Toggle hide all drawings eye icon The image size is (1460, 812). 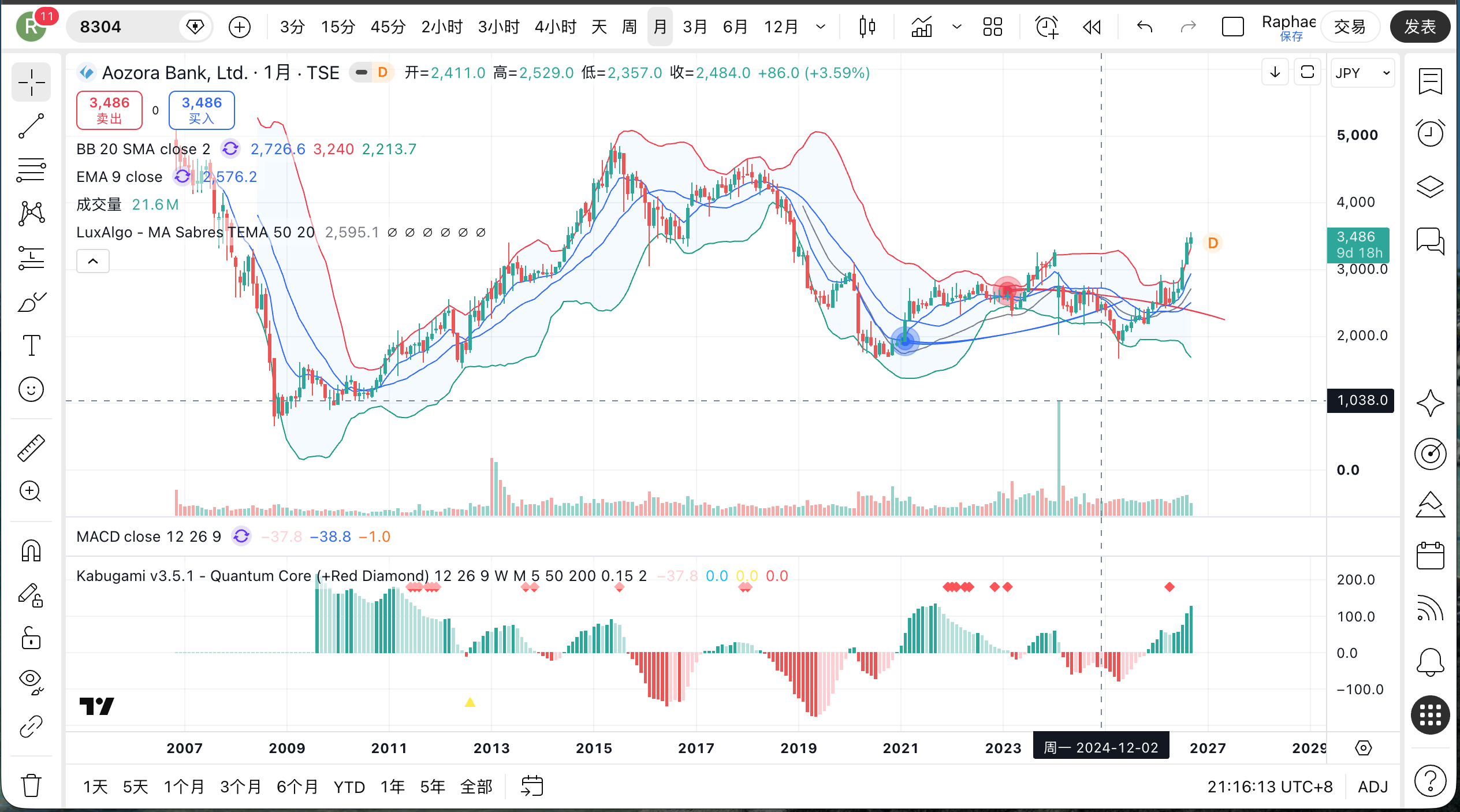tap(31, 683)
